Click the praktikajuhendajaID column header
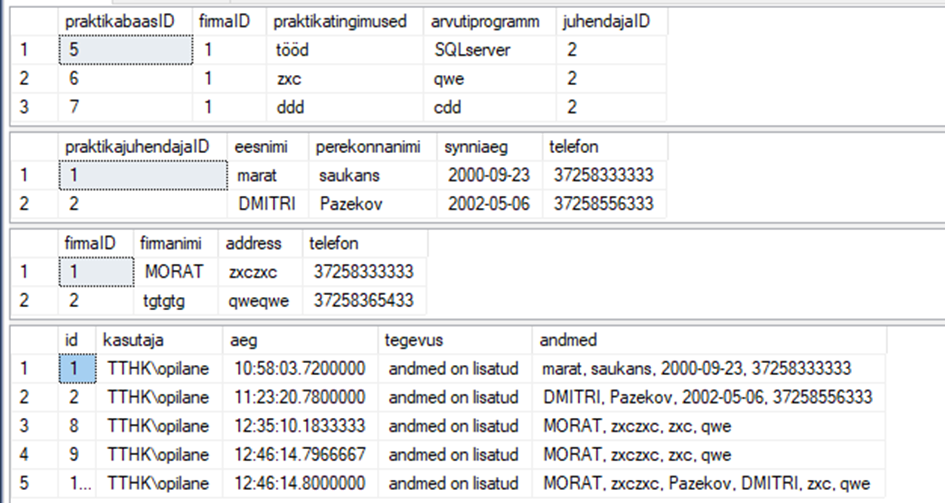The width and height of the screenshot is (945, 503). [142, 147]
